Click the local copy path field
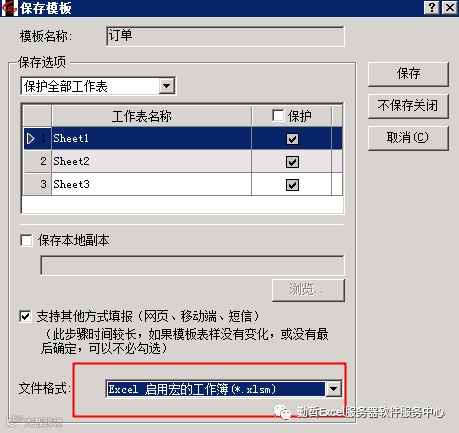459x433 pixels. [192, 265]
